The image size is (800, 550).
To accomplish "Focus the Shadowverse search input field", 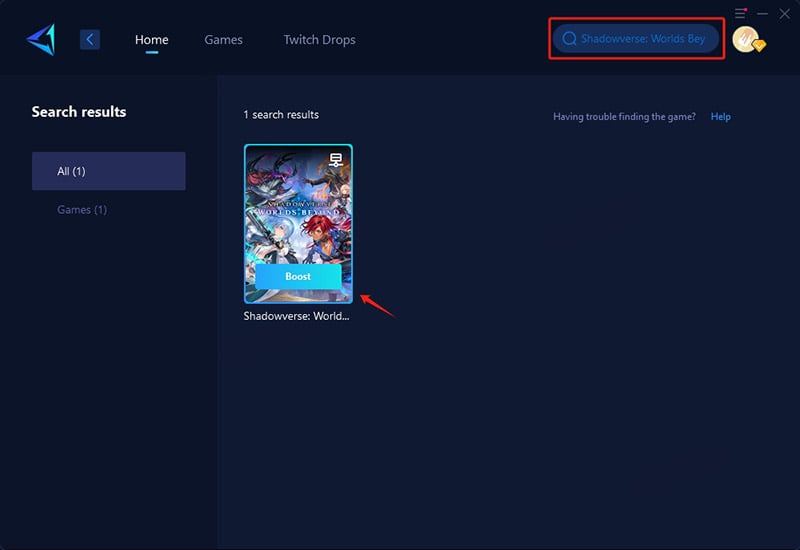I will coord(636,39).
